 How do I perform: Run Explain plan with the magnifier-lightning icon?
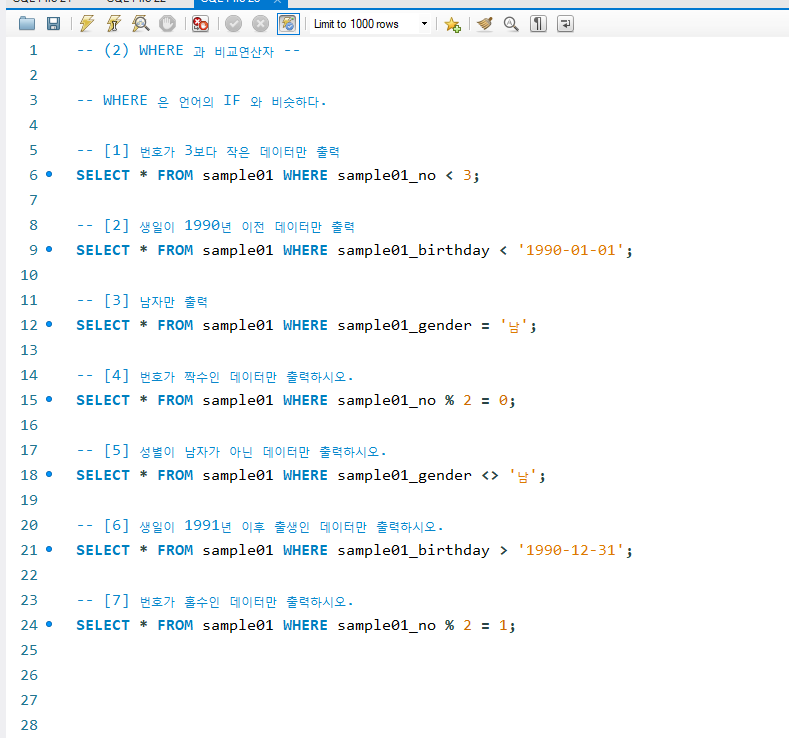pyautogui.click(x=140, y=24)
